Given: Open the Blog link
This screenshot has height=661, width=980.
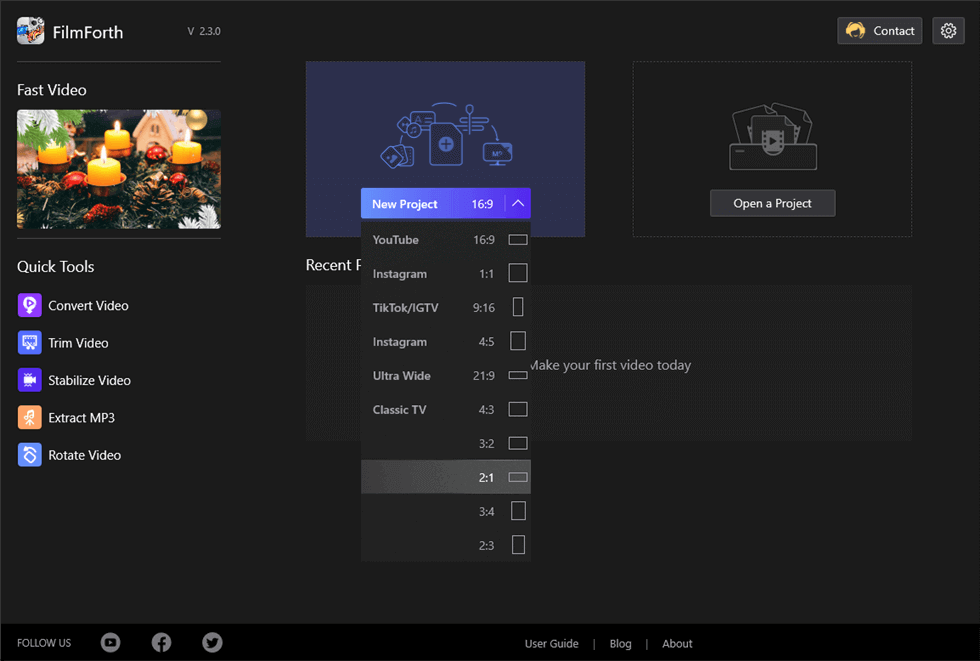Looking at the screenshot, I should pyautogui.click(x=621, y=644).
